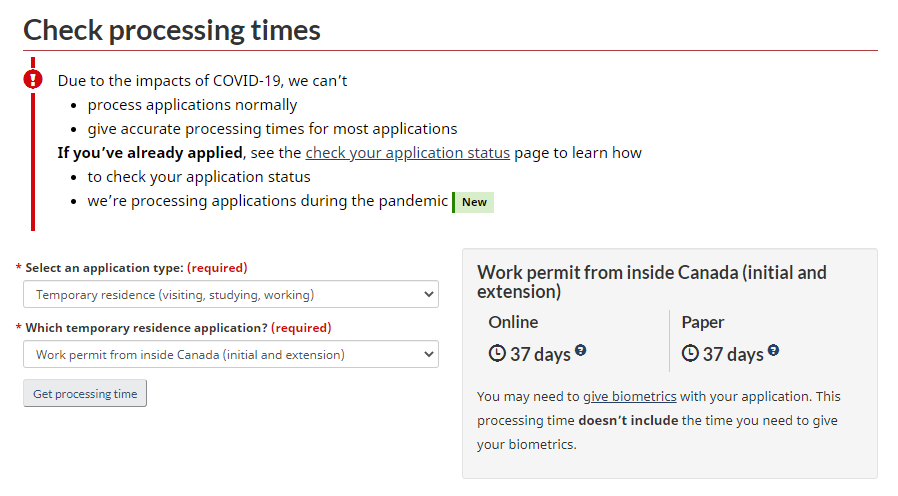Screen dimensions: 898x496
Task: Open help tooltip beside Paper 37 days
Action: 773,351
